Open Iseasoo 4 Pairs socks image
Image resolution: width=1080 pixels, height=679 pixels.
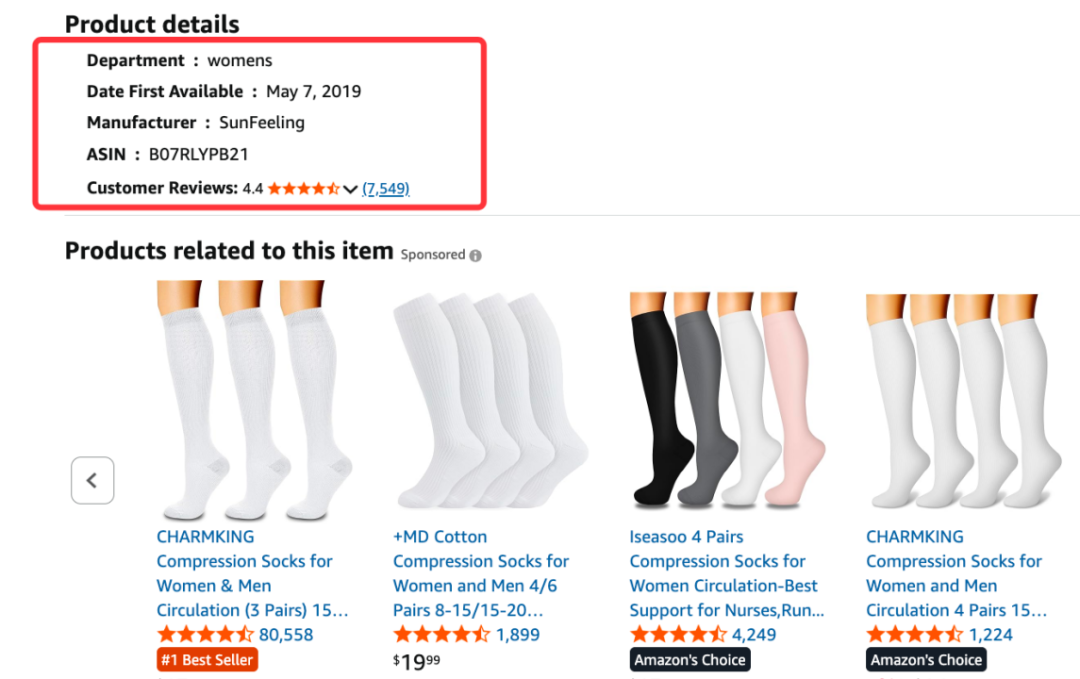[727, 400]
